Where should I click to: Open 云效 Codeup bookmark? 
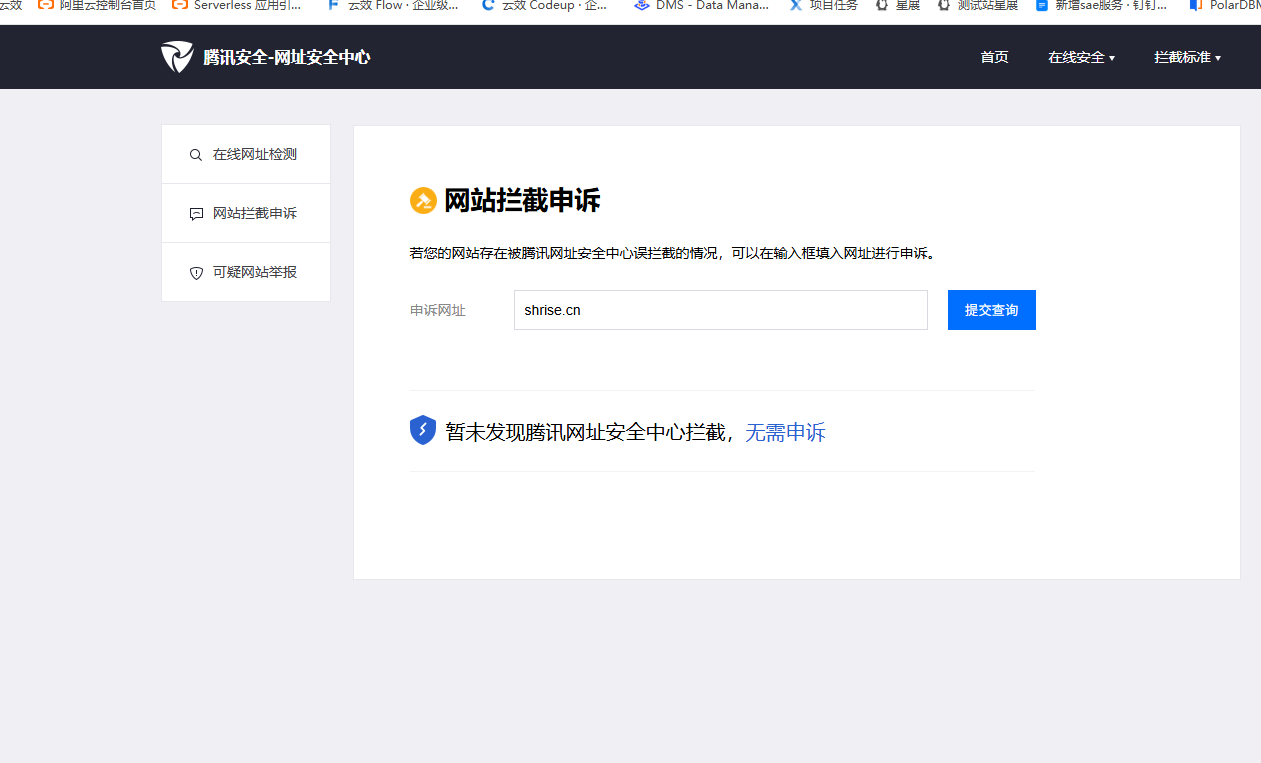tap(545, 5)
